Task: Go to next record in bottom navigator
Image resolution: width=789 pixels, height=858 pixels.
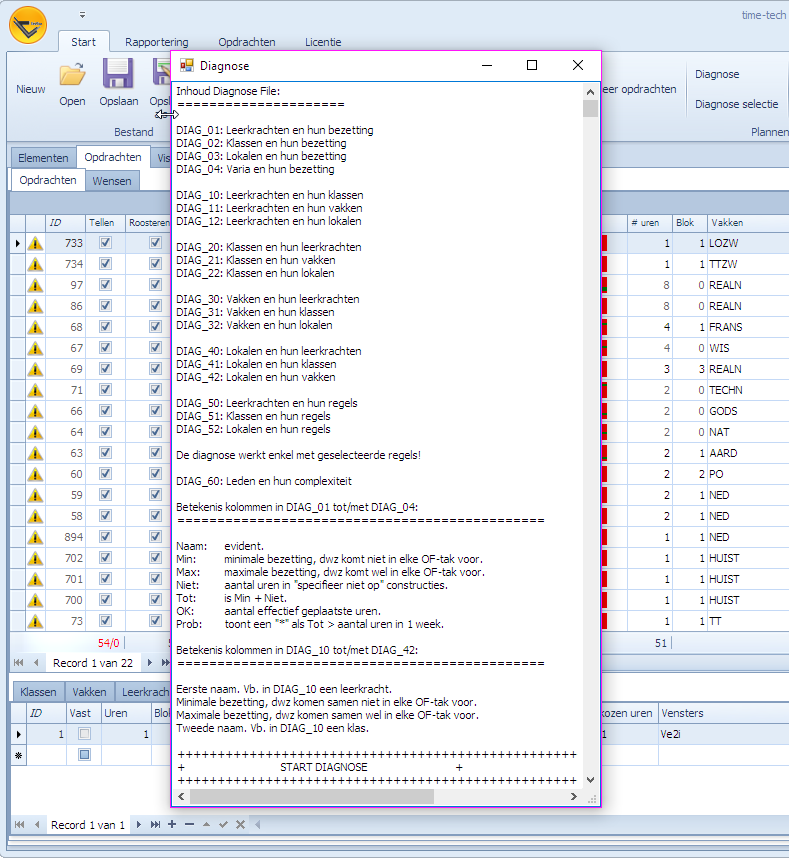Action: 138,825
